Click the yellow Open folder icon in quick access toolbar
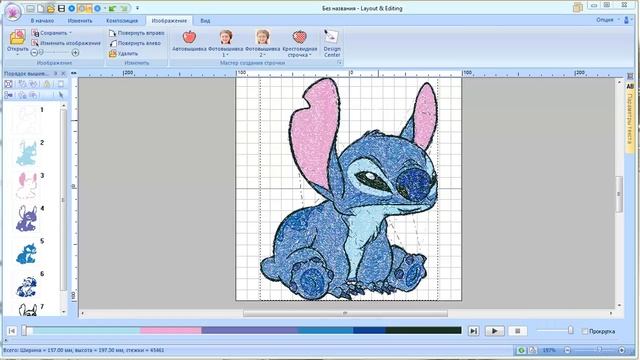This screenshot has height=360, width=640. tap(51, 8)
